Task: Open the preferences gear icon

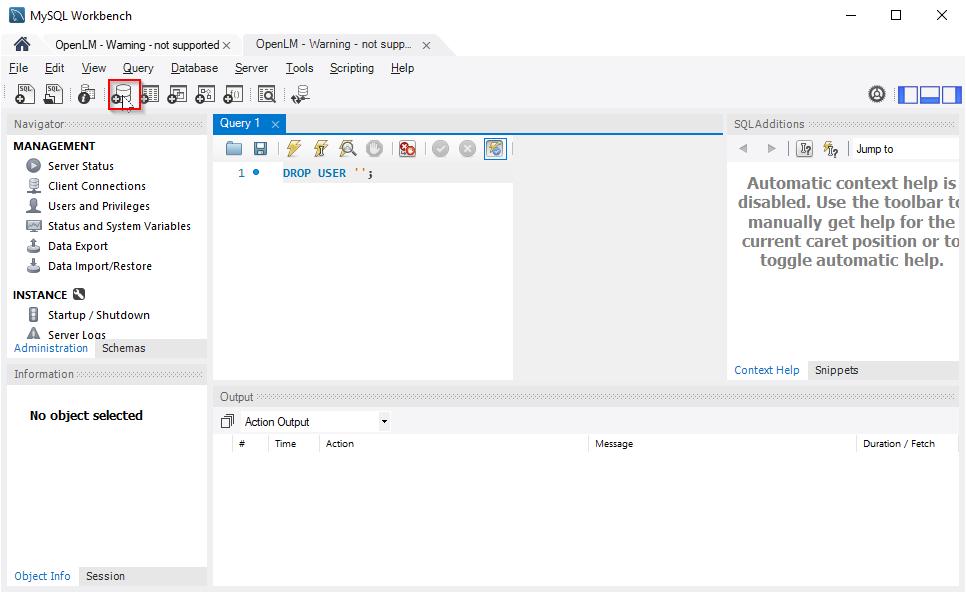Action: pyautogui.click(x=877, y=95)
